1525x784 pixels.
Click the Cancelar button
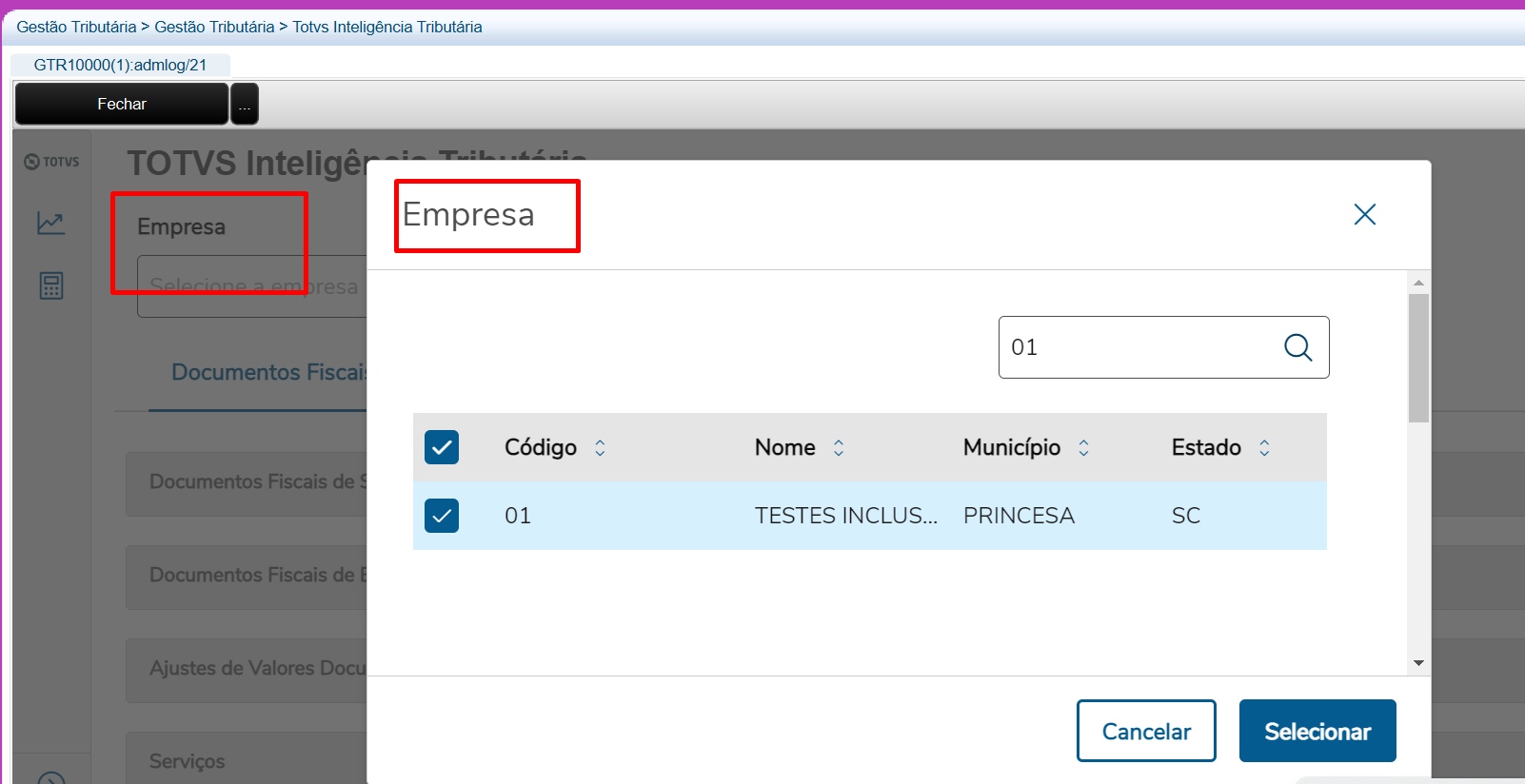pyautogui.click(x=1146, y=731)
